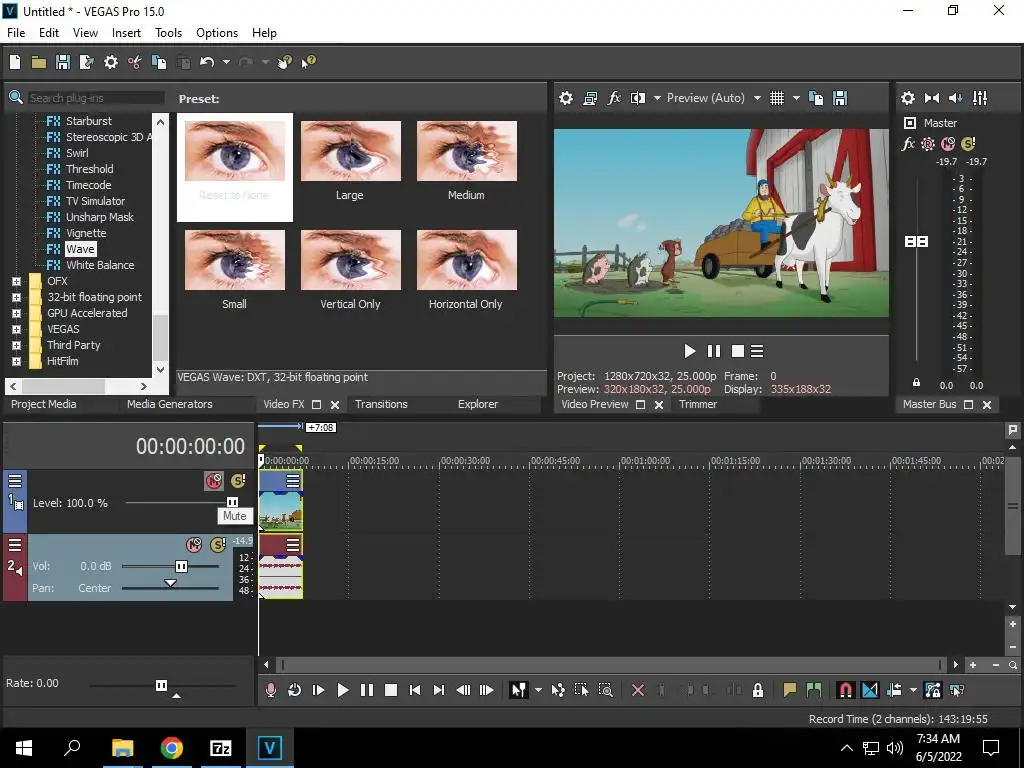Viewport: 1024px width, 768px height.
Task: Solo video track 1
Action: 238,481
